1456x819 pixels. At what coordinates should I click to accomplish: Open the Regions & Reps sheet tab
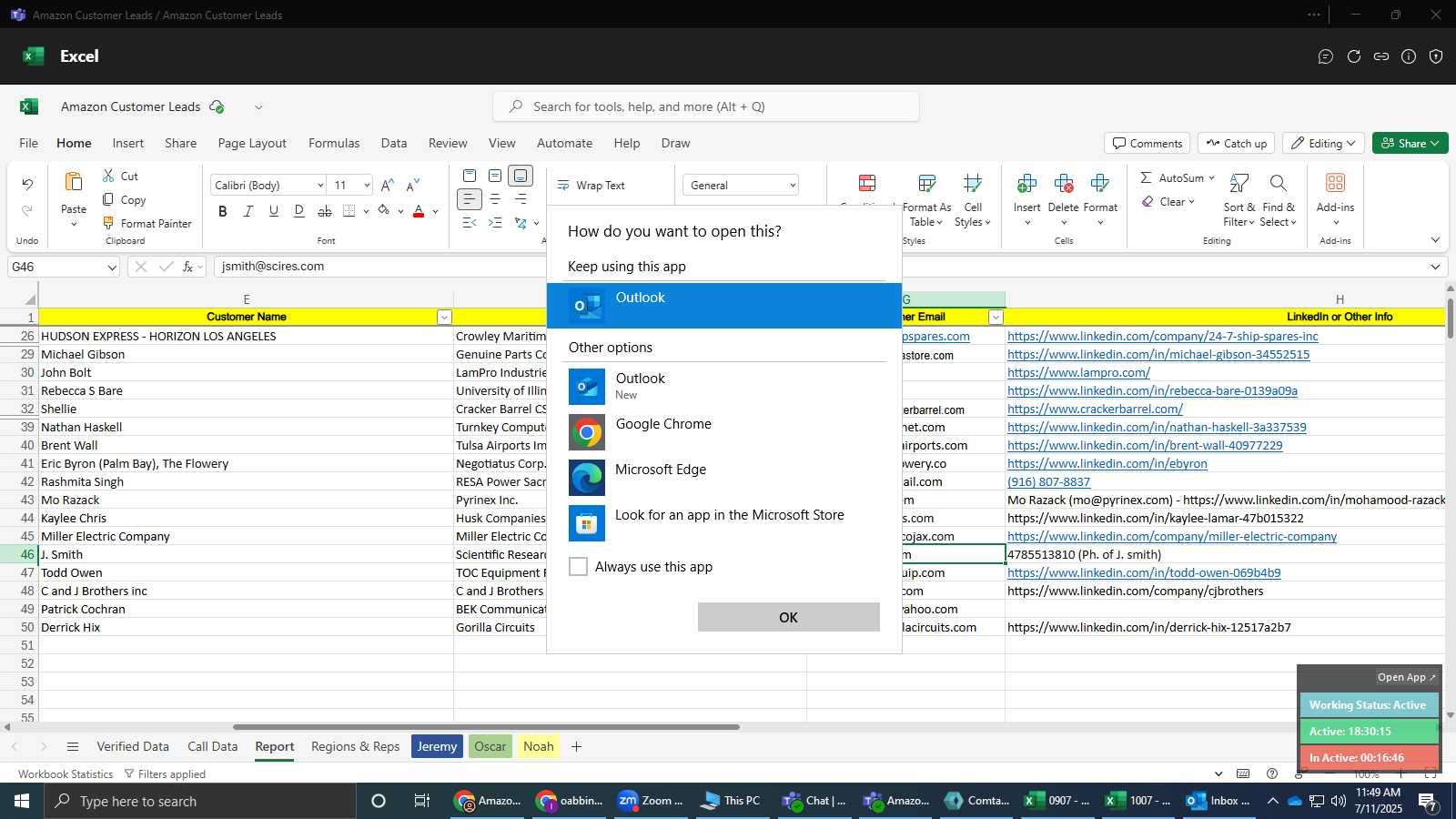pos(356,746)
